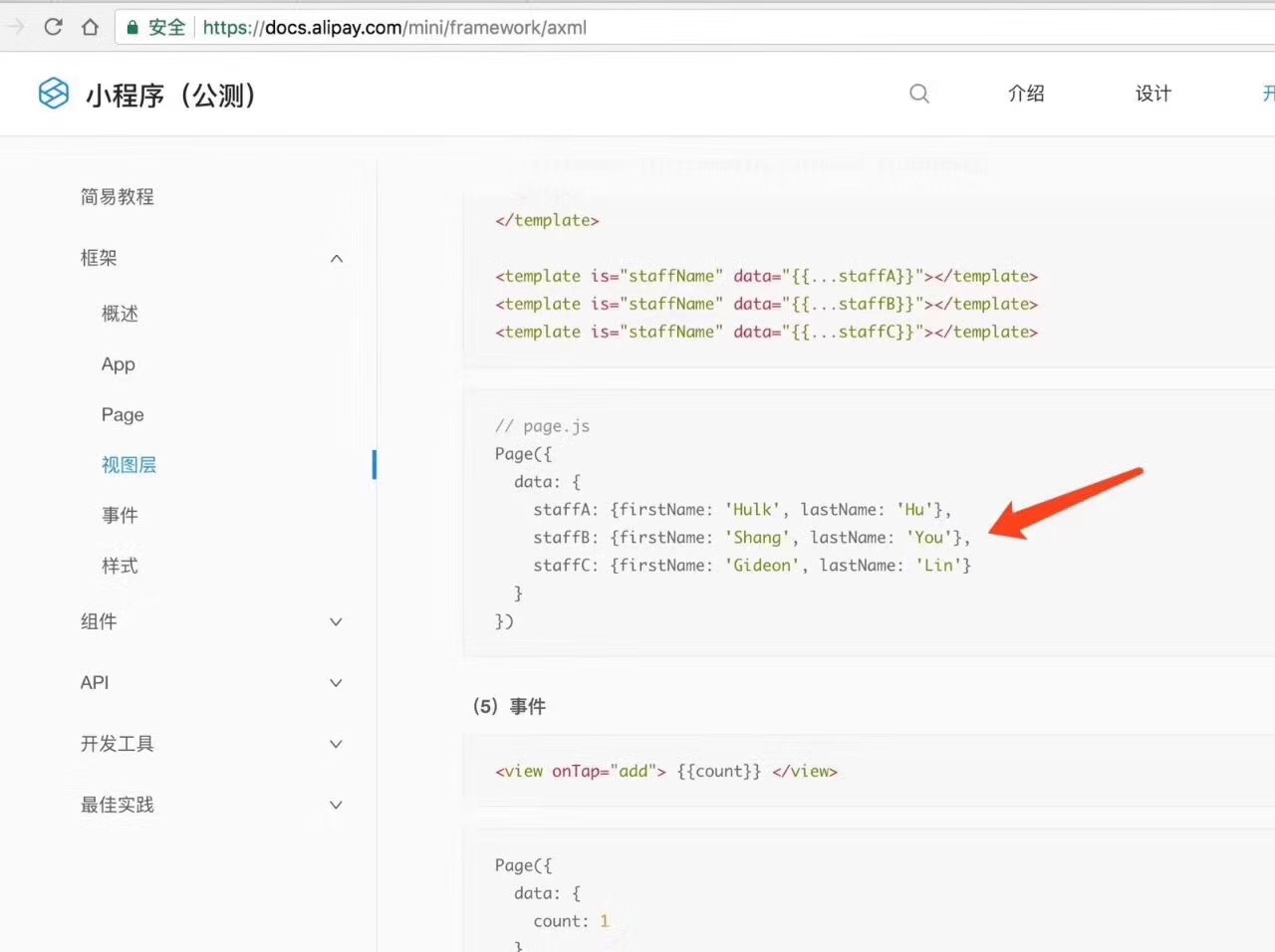Open search with the magnifier icon
The height and width of the screenshot is (952, 1275).
click(919, 94)
